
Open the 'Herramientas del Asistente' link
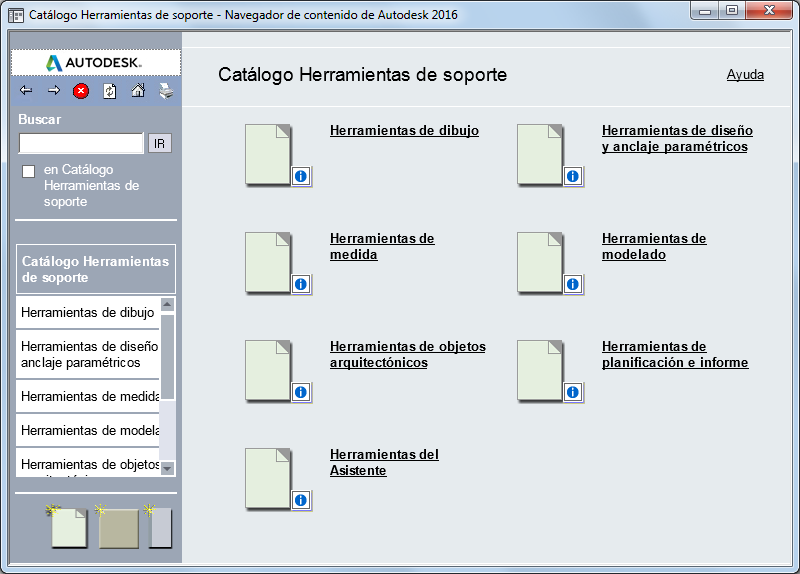point(384,462)
